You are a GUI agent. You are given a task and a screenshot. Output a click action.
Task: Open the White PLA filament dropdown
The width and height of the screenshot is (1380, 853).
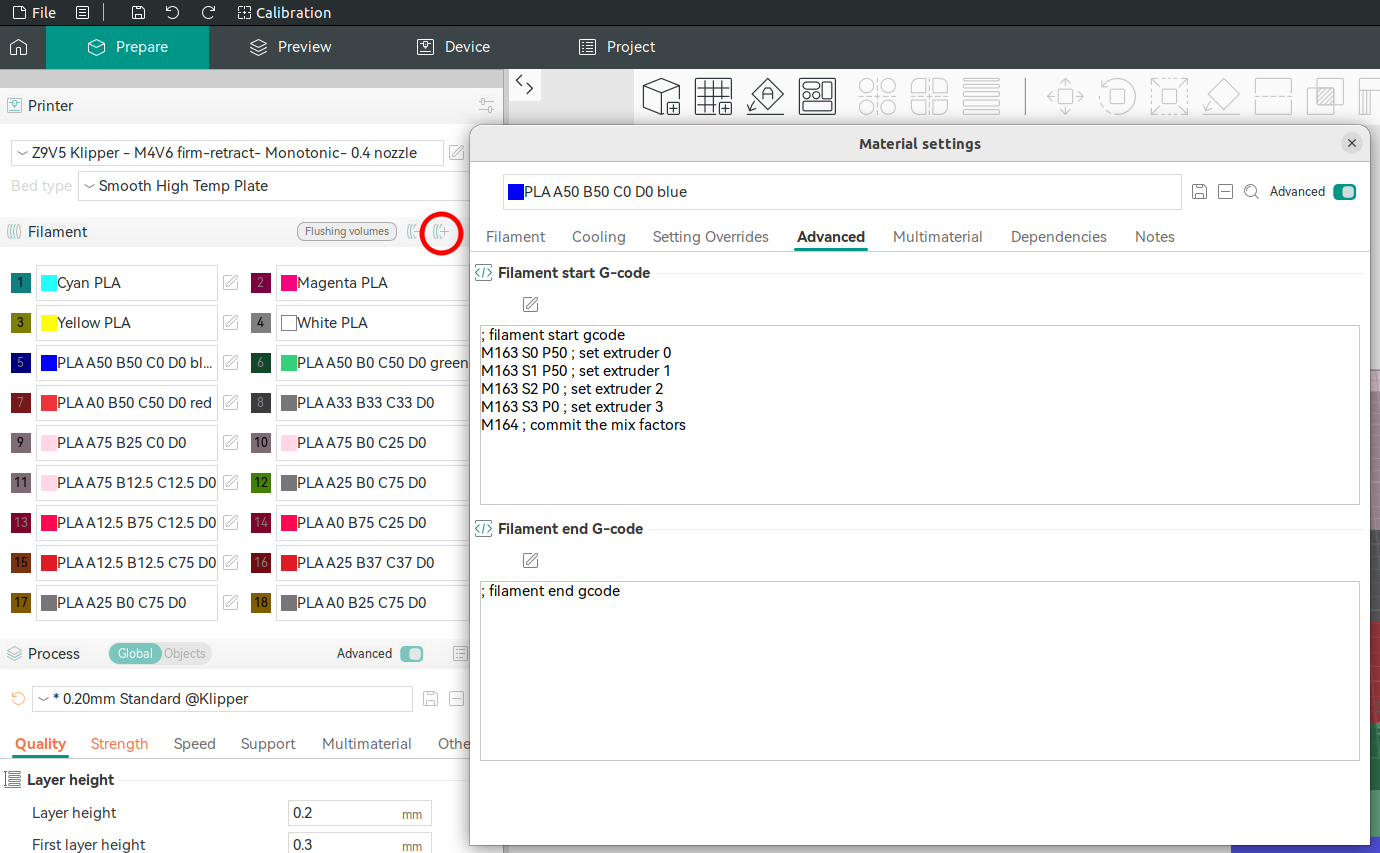[373, 323]
